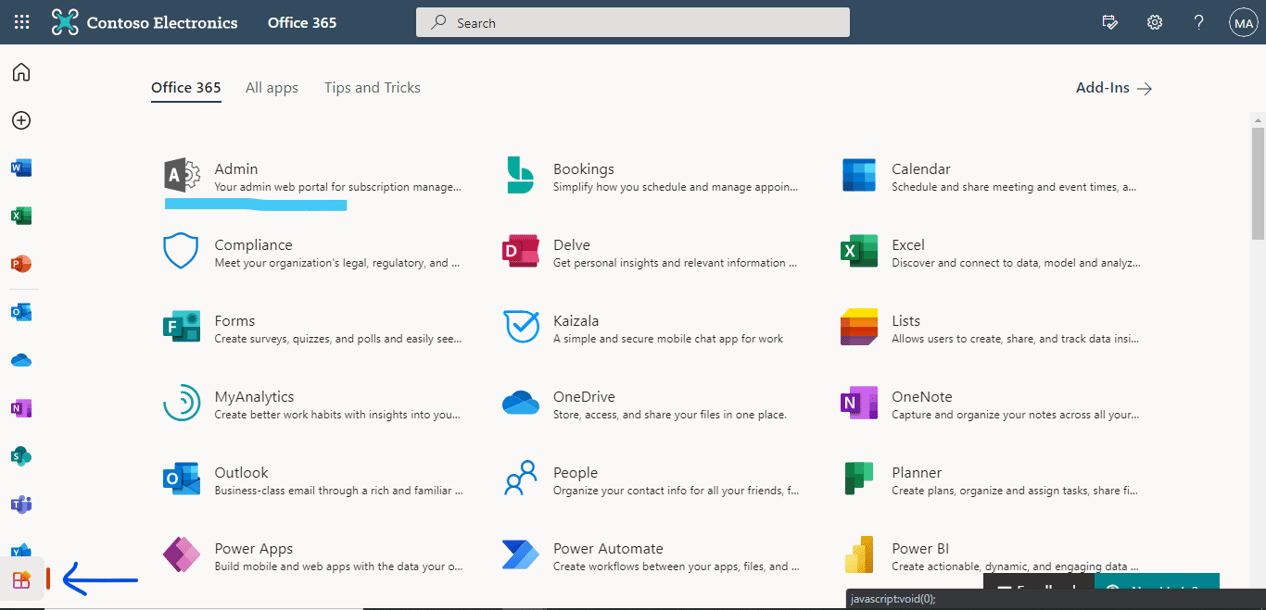1266x610 pixels.
Task: Open the Teams icon in sidebar
Action: (21, 504)
